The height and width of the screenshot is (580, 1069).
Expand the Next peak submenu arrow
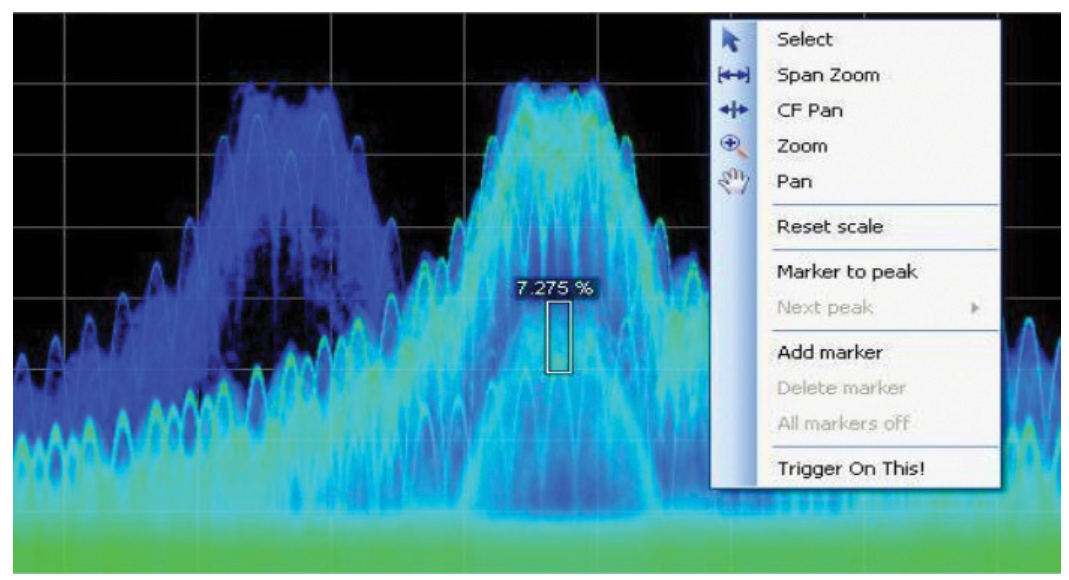[x=975, y=308]
